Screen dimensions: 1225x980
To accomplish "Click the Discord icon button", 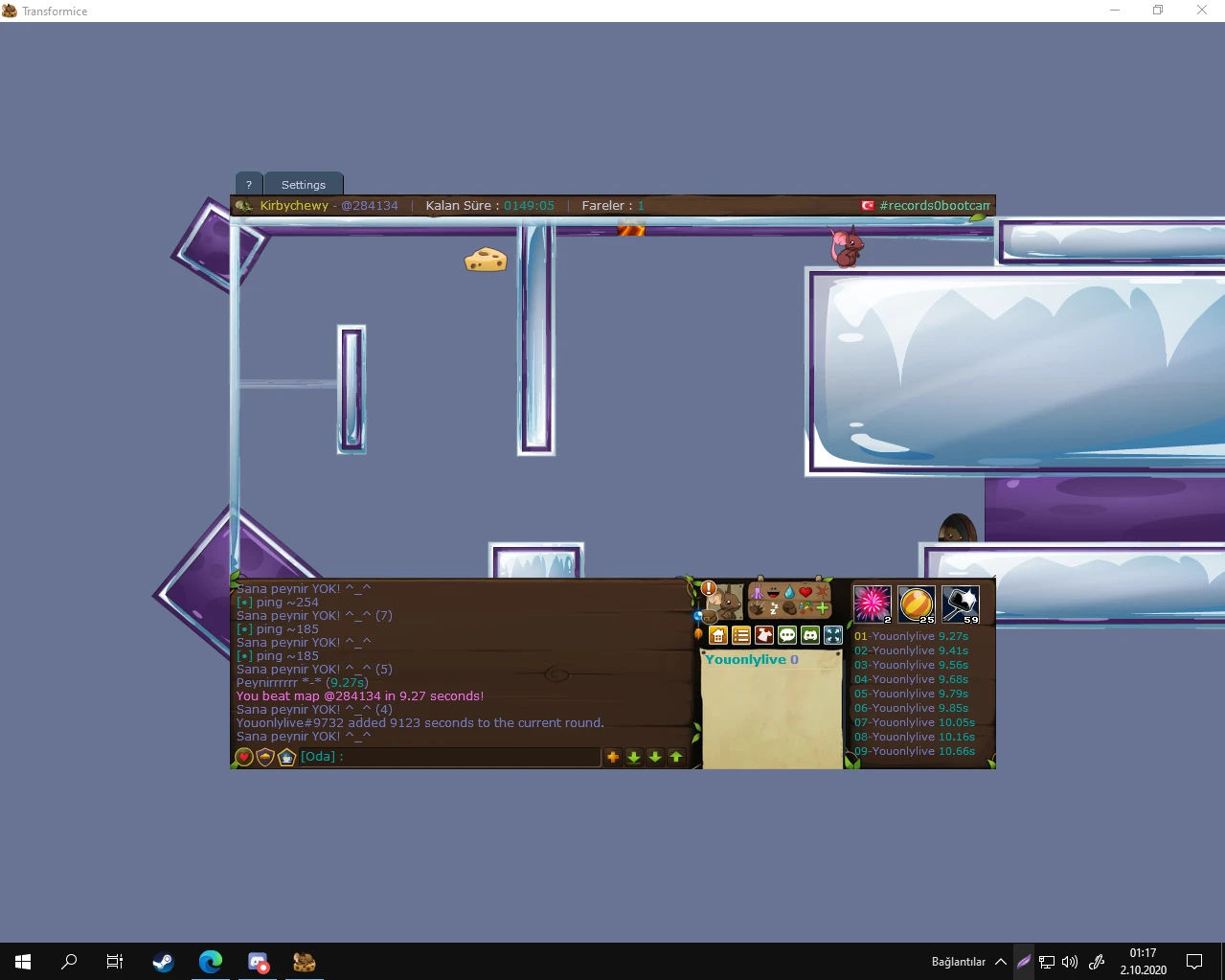I will click(810, 635).
